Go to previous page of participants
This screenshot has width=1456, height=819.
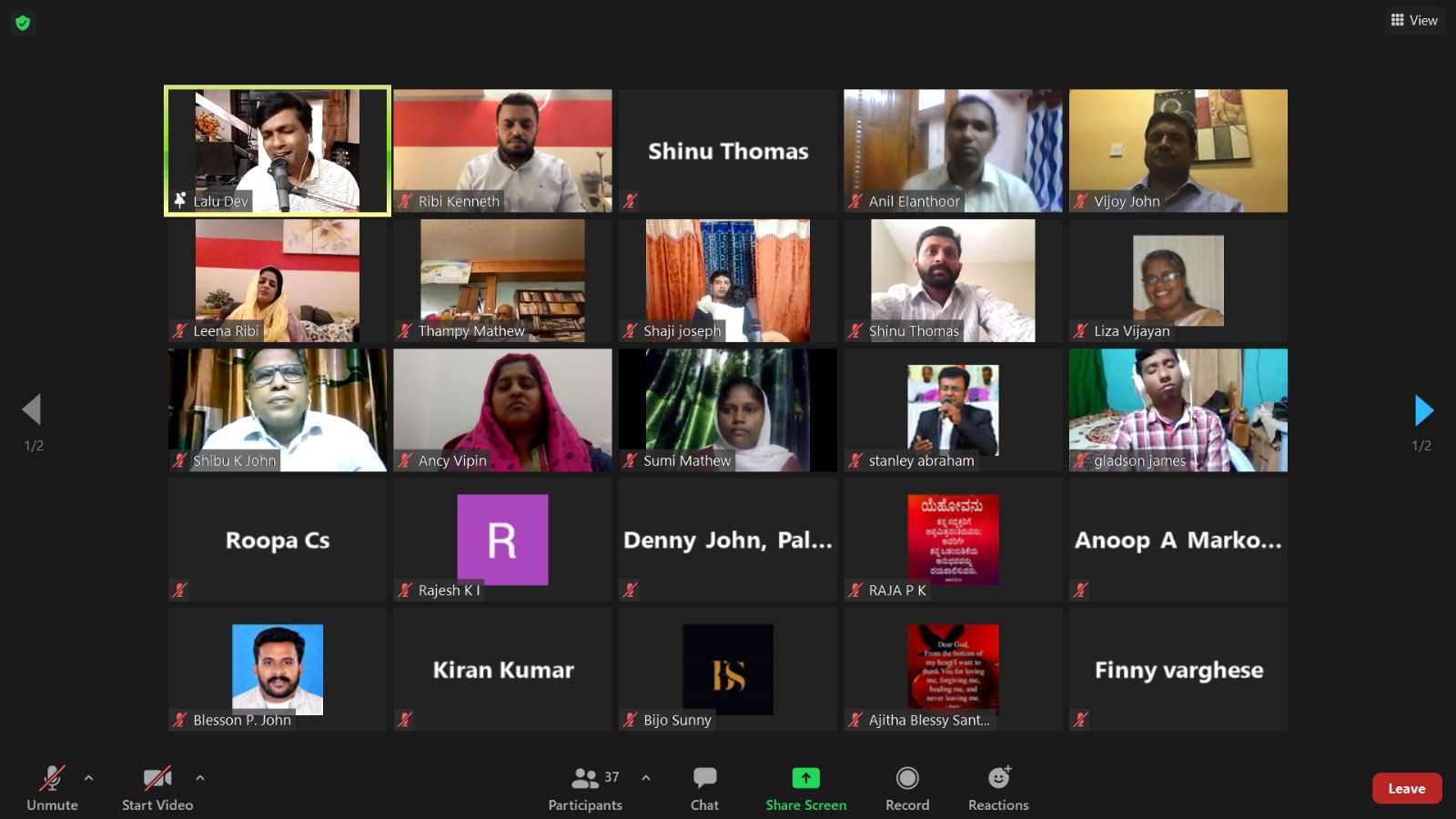(x=32, y=410)
